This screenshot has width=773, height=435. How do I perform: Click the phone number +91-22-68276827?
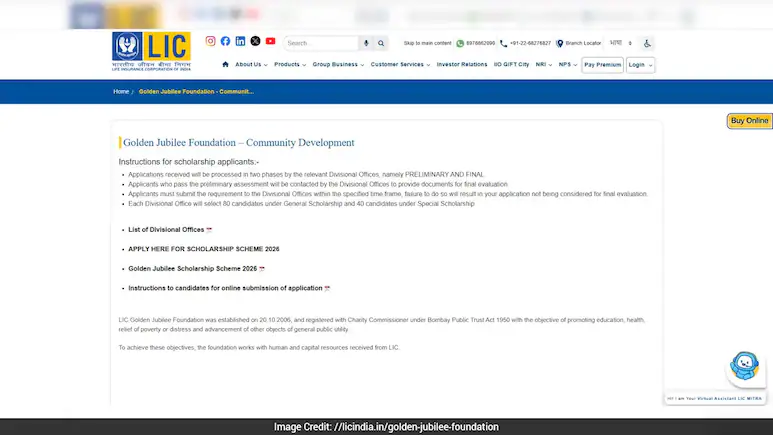(x=530, y=43)
